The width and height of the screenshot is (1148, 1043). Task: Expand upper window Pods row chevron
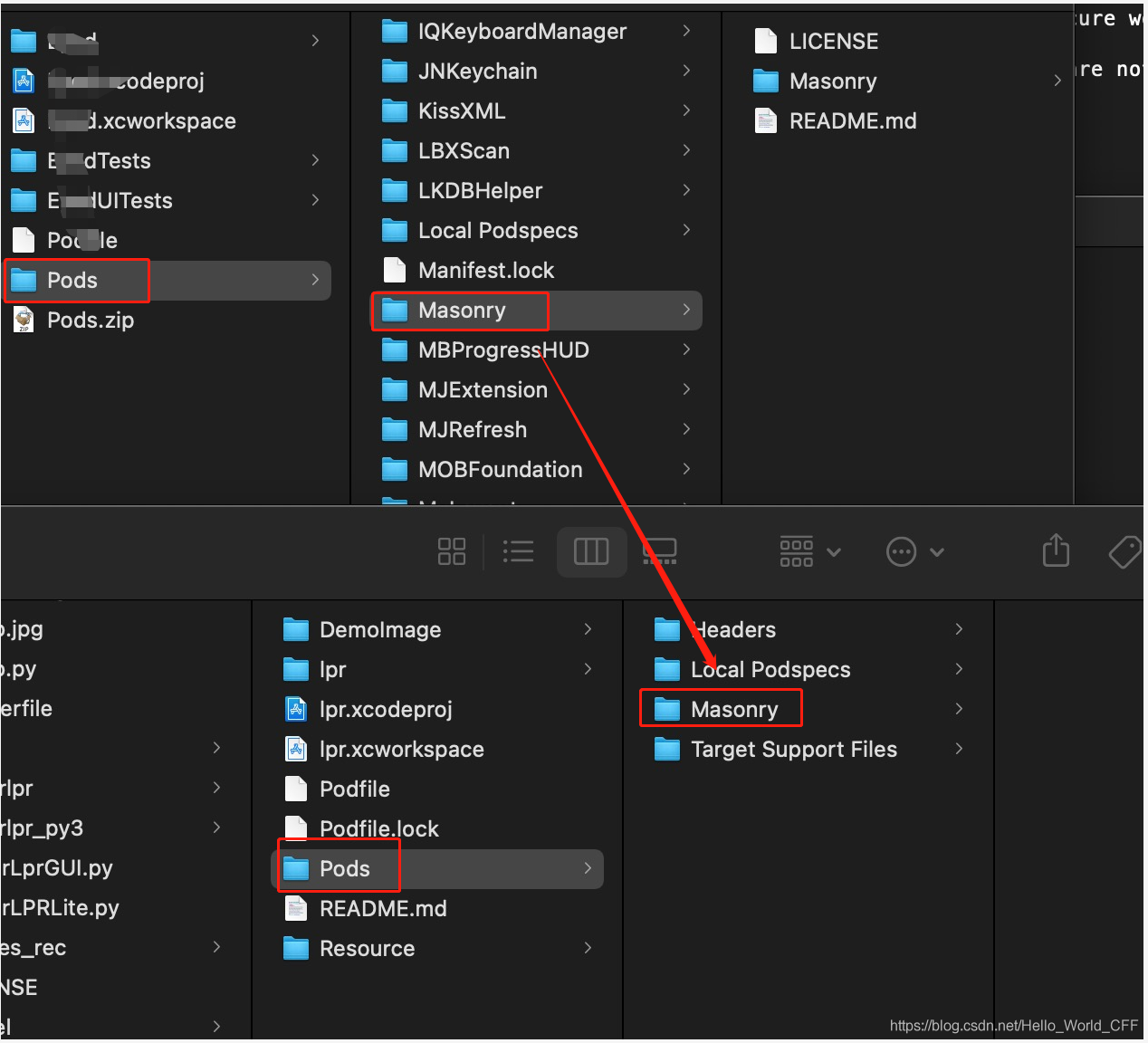pyautogui.click(x=315, y=280)
